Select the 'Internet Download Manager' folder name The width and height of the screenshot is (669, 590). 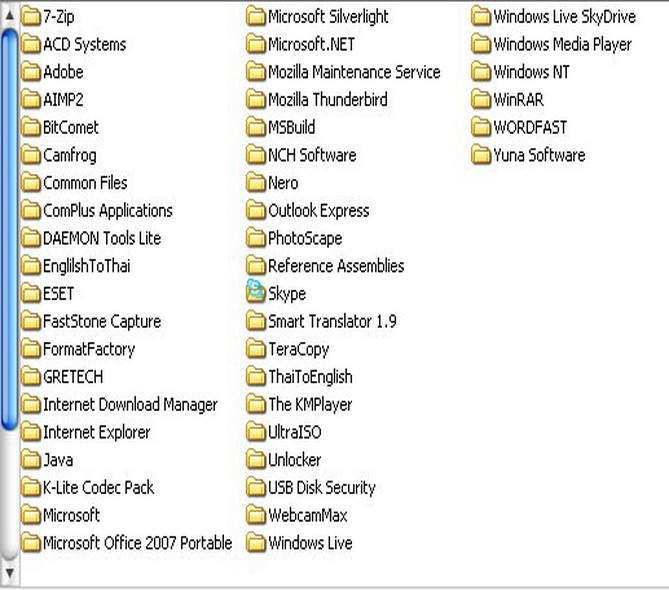tap(130, 405)
